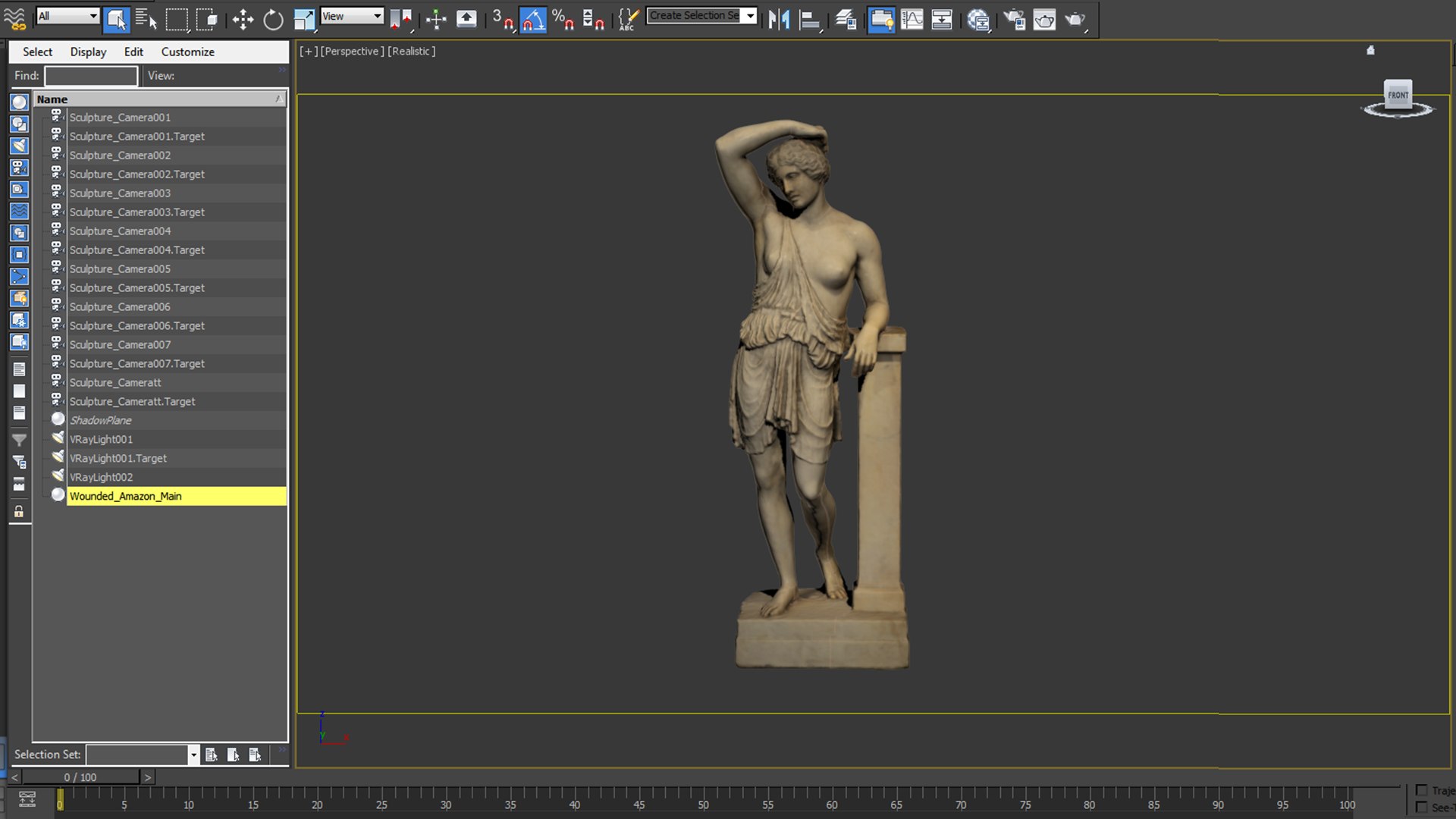Click the Perspective viewport label
This screenshot has width=1456, height=819.
352,51
